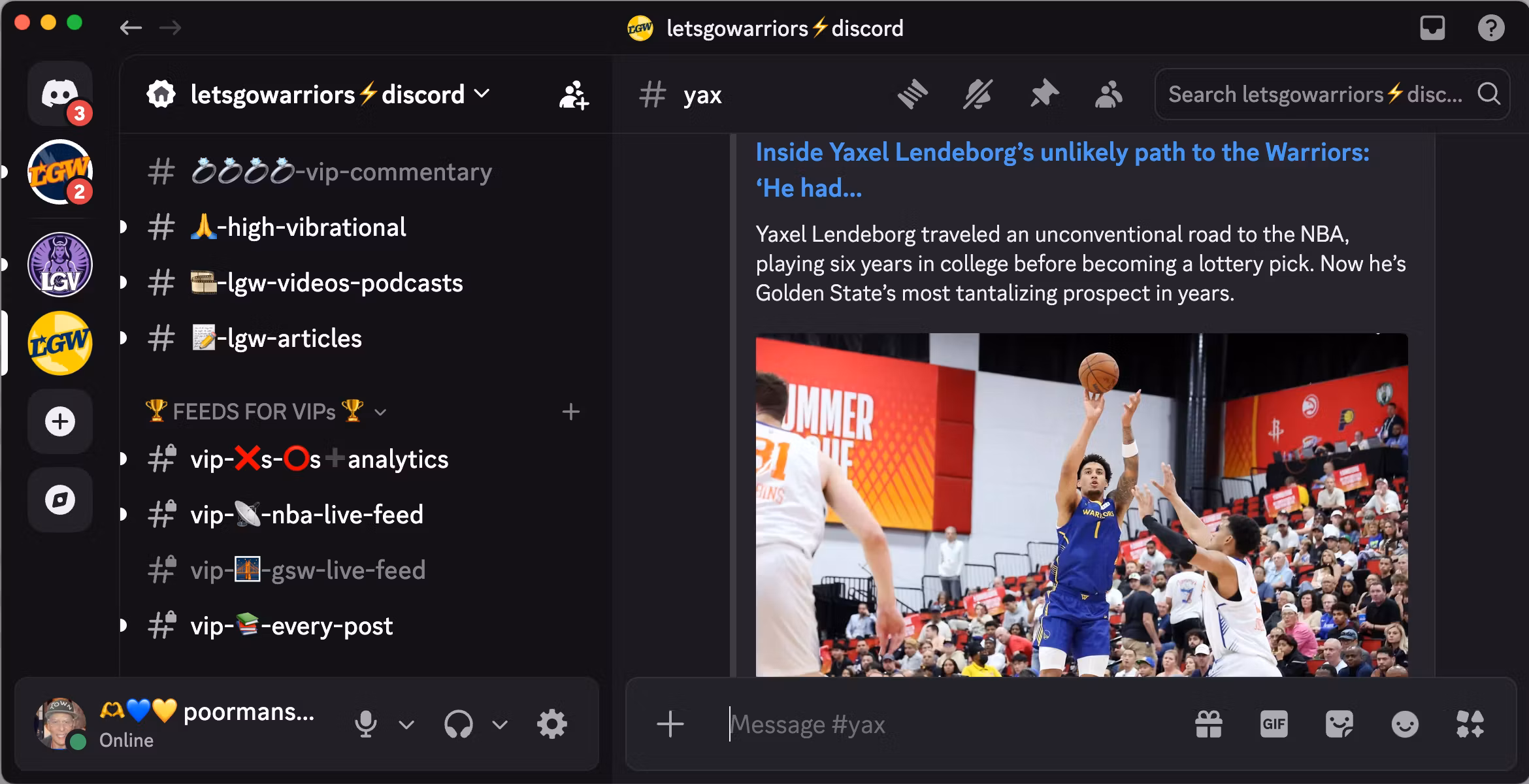This screenshot has width=1529, height=784.
Task: Show pinned messages pin icon
Action: pyautogui.click(x=1044, y=94)
